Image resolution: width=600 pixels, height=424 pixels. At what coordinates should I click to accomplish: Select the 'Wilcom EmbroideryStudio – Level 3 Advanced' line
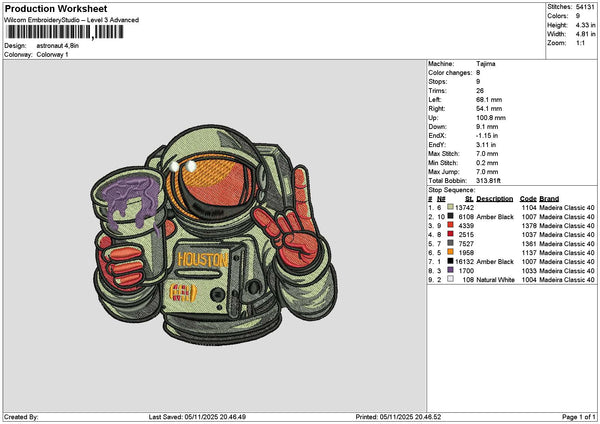(x=72, y=20)
